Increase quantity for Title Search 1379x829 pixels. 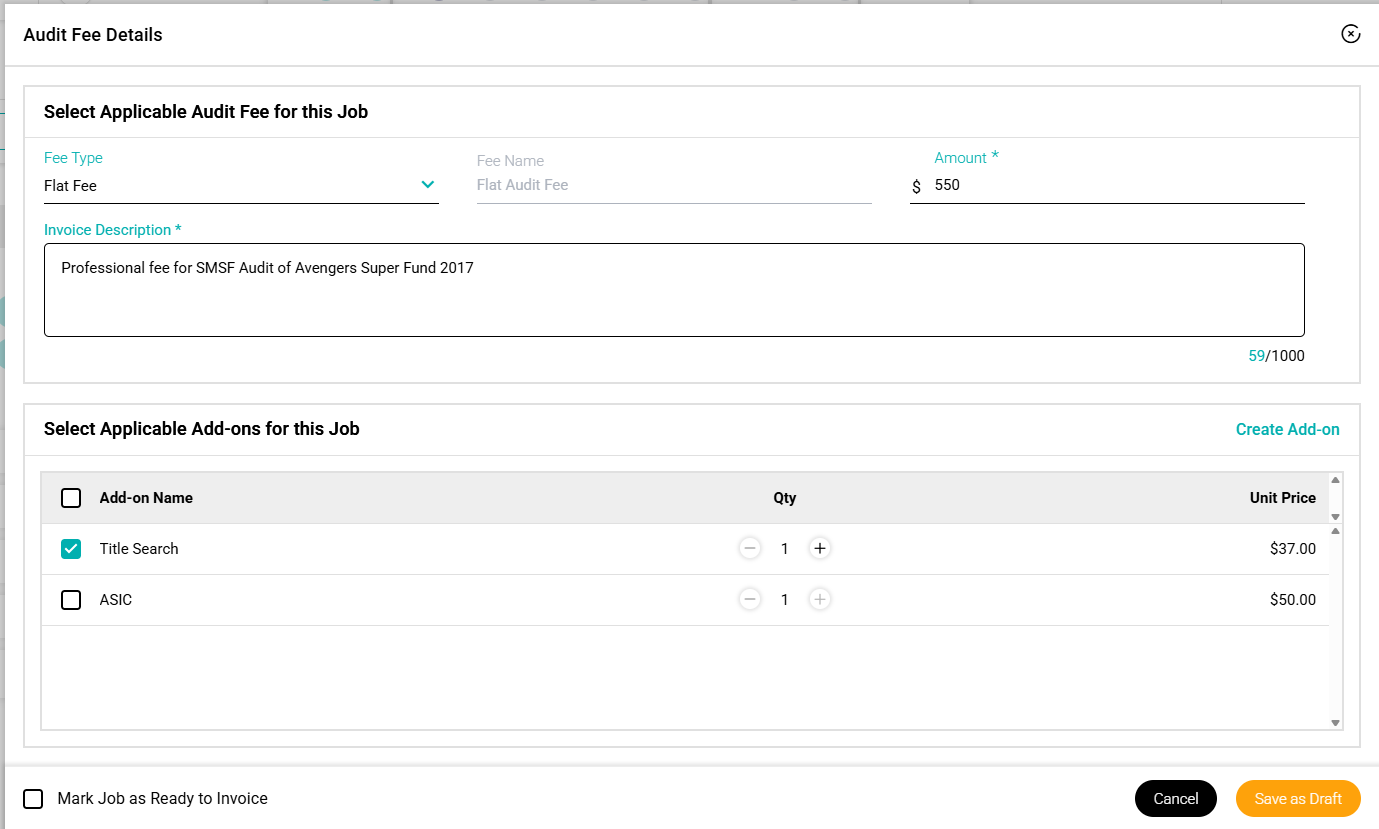click(x=820, y=548)
